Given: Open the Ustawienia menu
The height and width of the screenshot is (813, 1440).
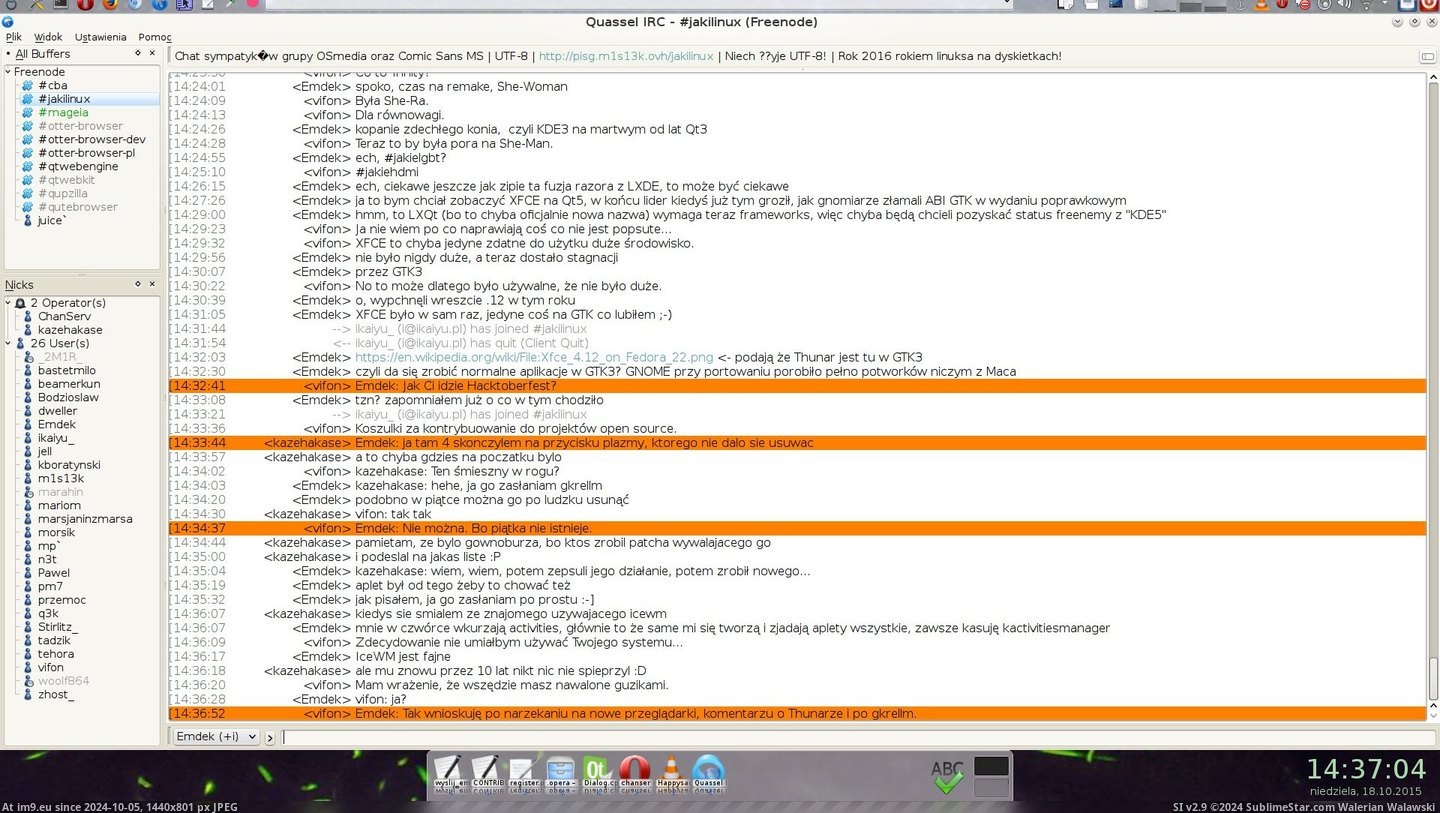Looking at the screenshot, I should pos(100,37).
